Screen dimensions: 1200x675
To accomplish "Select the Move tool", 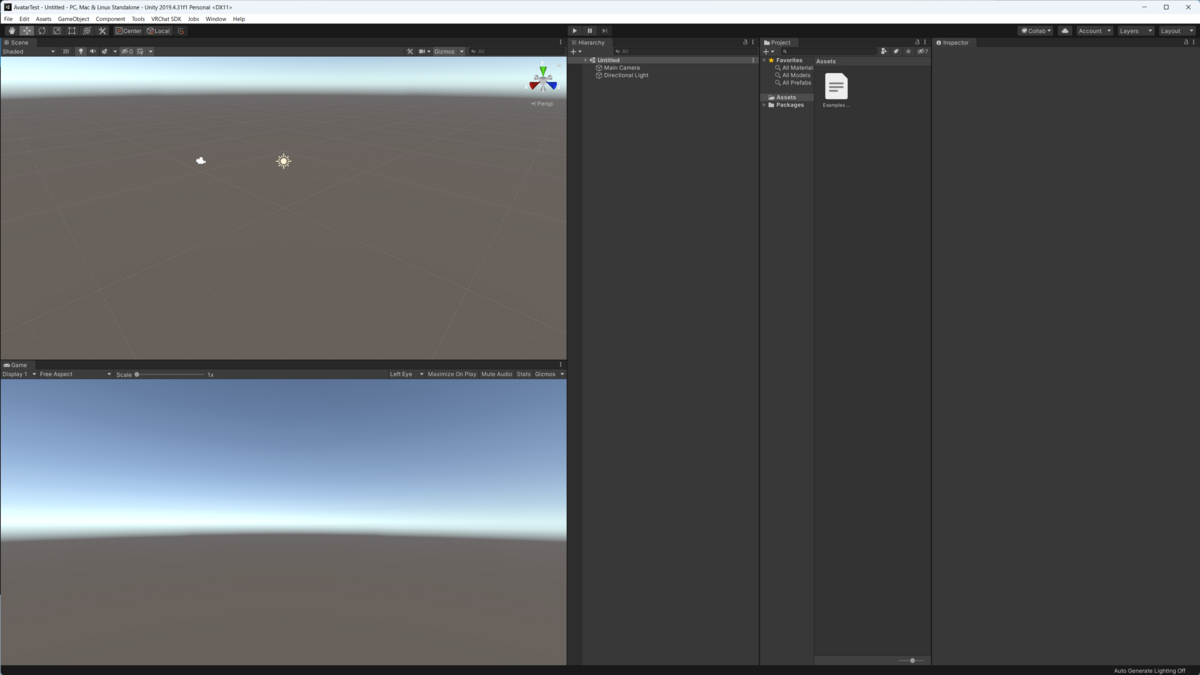I will point(27,31).
